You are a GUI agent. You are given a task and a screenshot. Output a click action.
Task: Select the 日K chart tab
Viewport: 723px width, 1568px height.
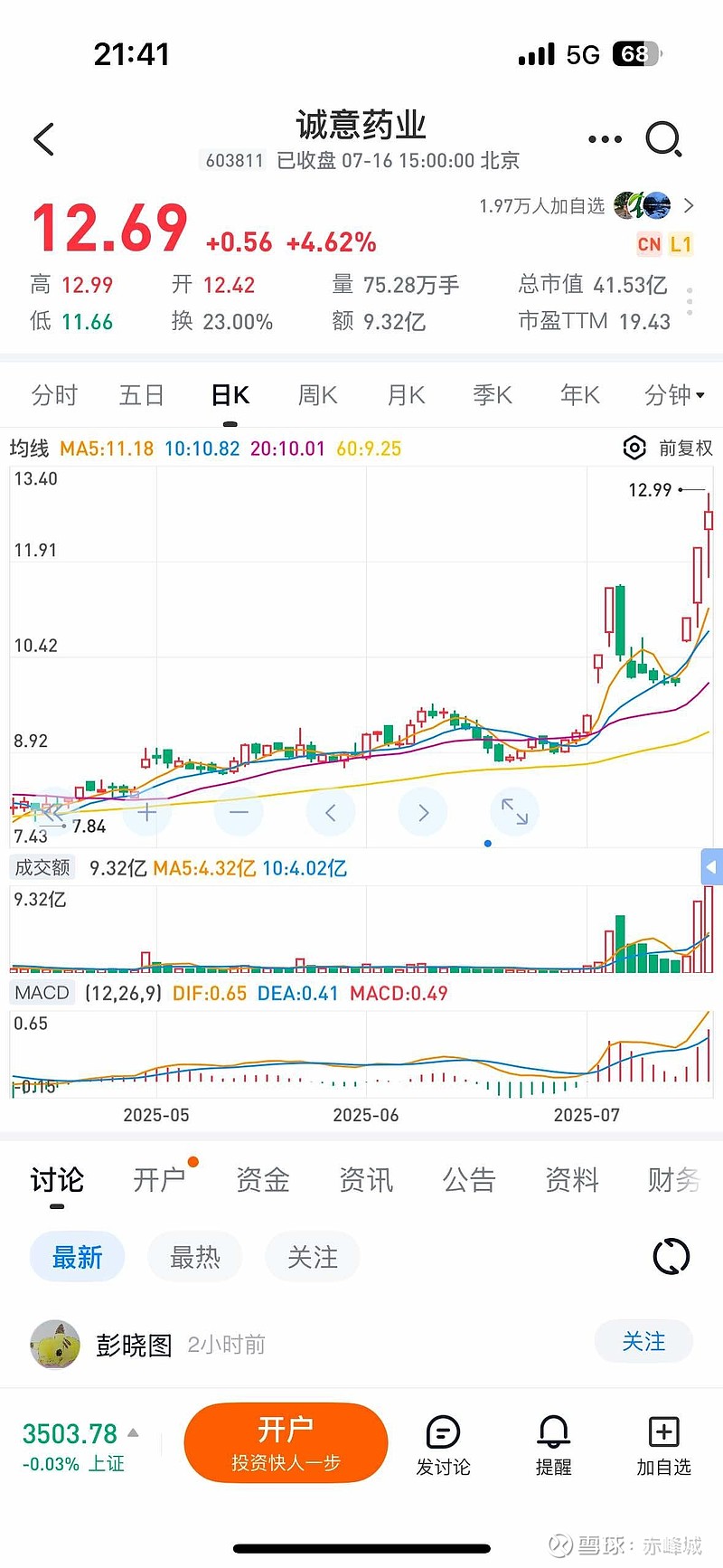(230, 395)
